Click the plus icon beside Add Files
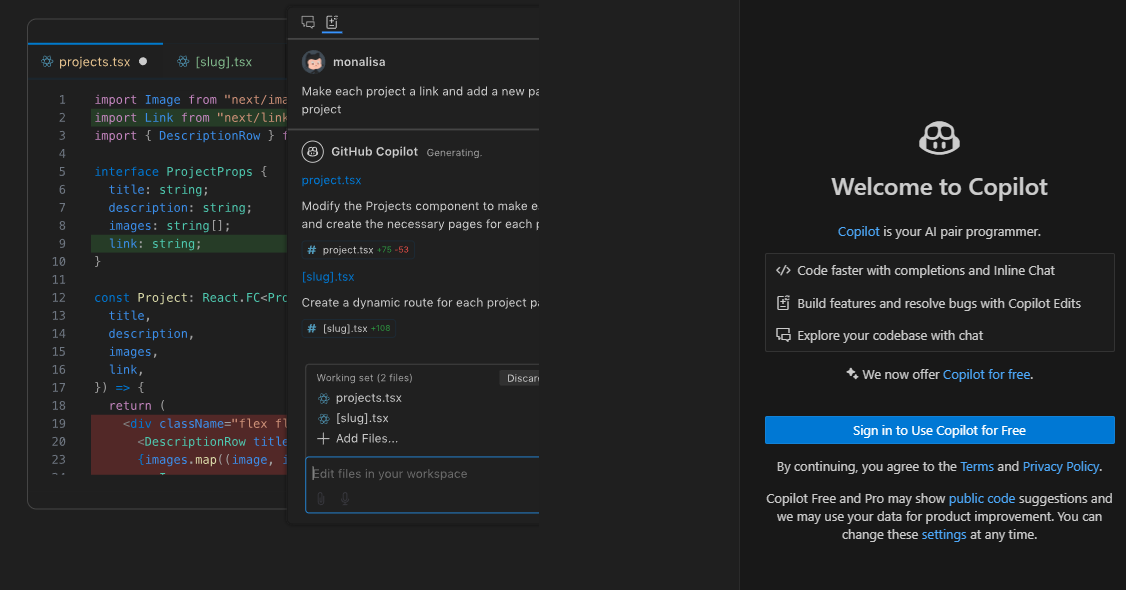The width and height of the screenshot is (1126, 590). click(323, 438)
